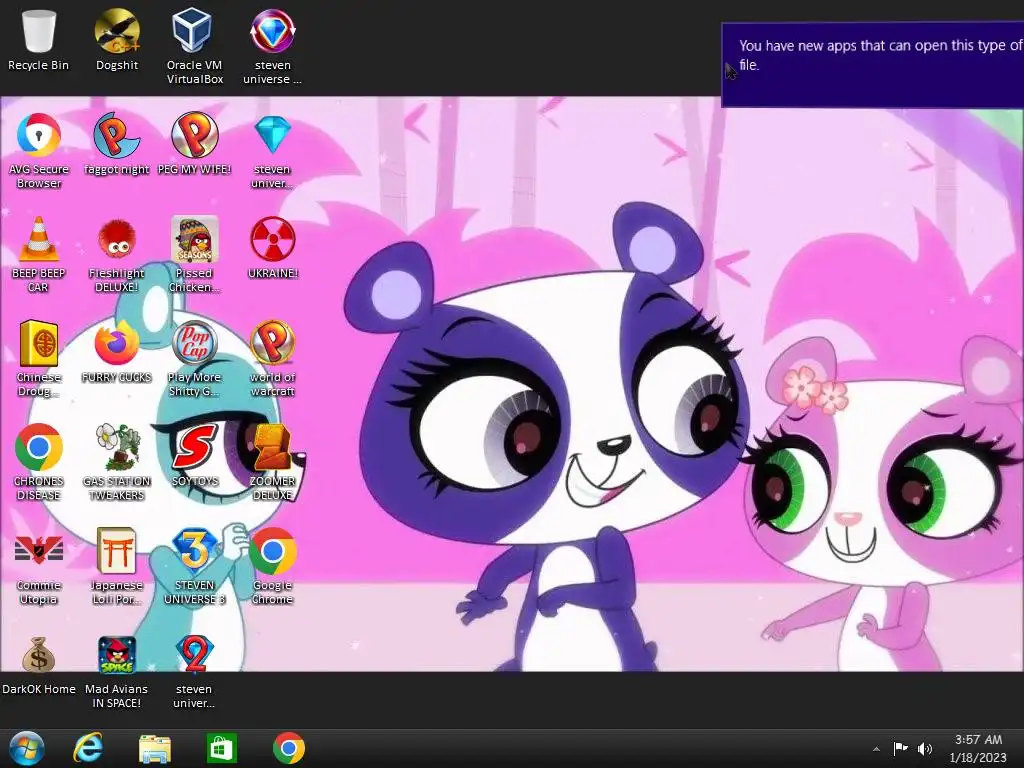
Task: Click the 'You have new apps' notification
Action: [872, 65]
